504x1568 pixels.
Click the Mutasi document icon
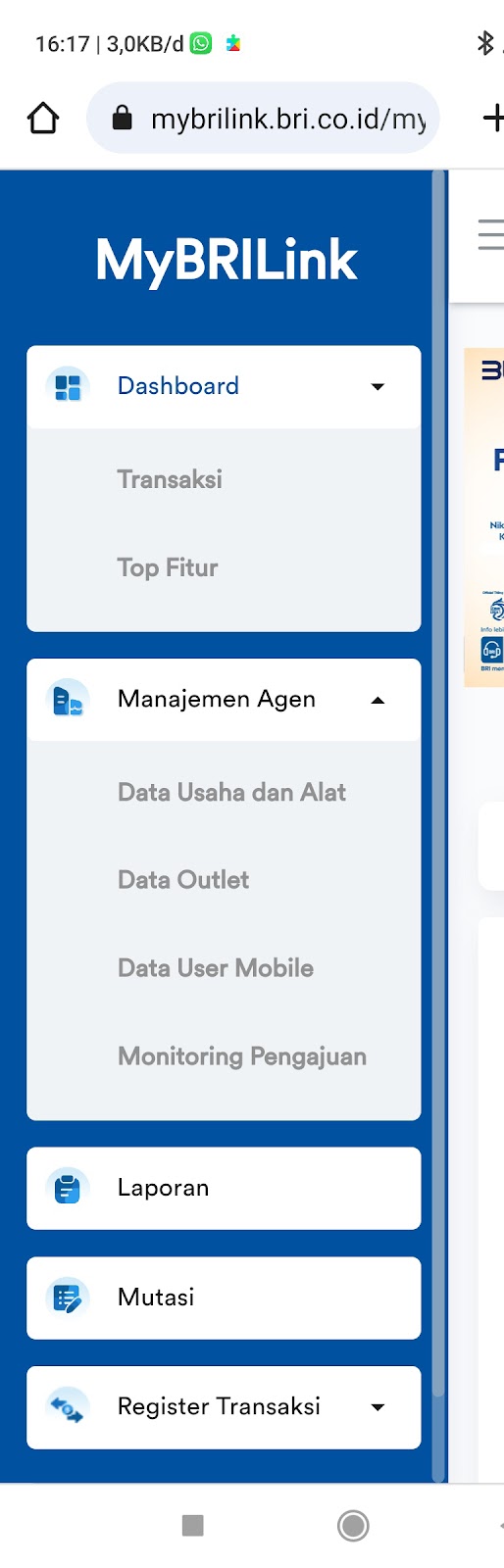pyautogui.click(x=68, y=1298)
